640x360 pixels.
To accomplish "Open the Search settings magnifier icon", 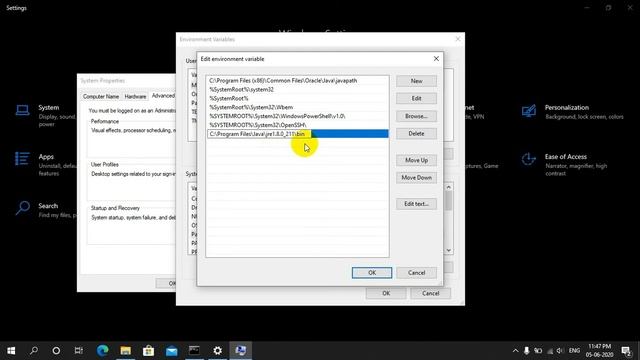I will 22,208.
